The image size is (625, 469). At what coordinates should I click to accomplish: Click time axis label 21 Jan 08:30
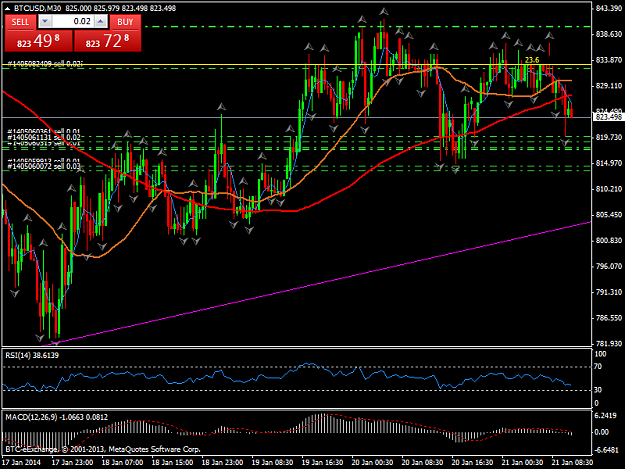click(x=572, y=462)
